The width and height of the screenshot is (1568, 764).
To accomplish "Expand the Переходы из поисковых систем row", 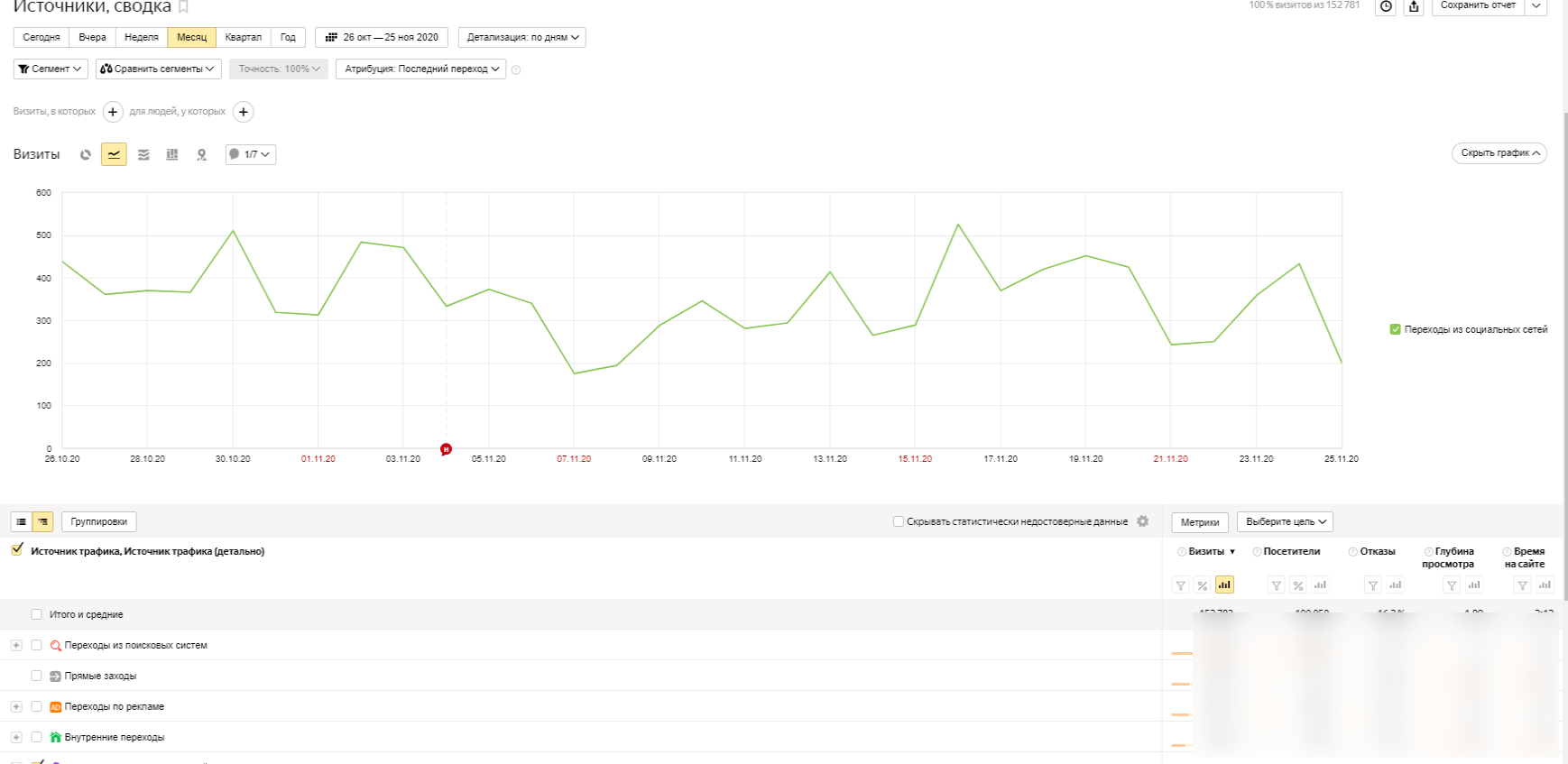I will pyautogui.click(x=16, y=645).
